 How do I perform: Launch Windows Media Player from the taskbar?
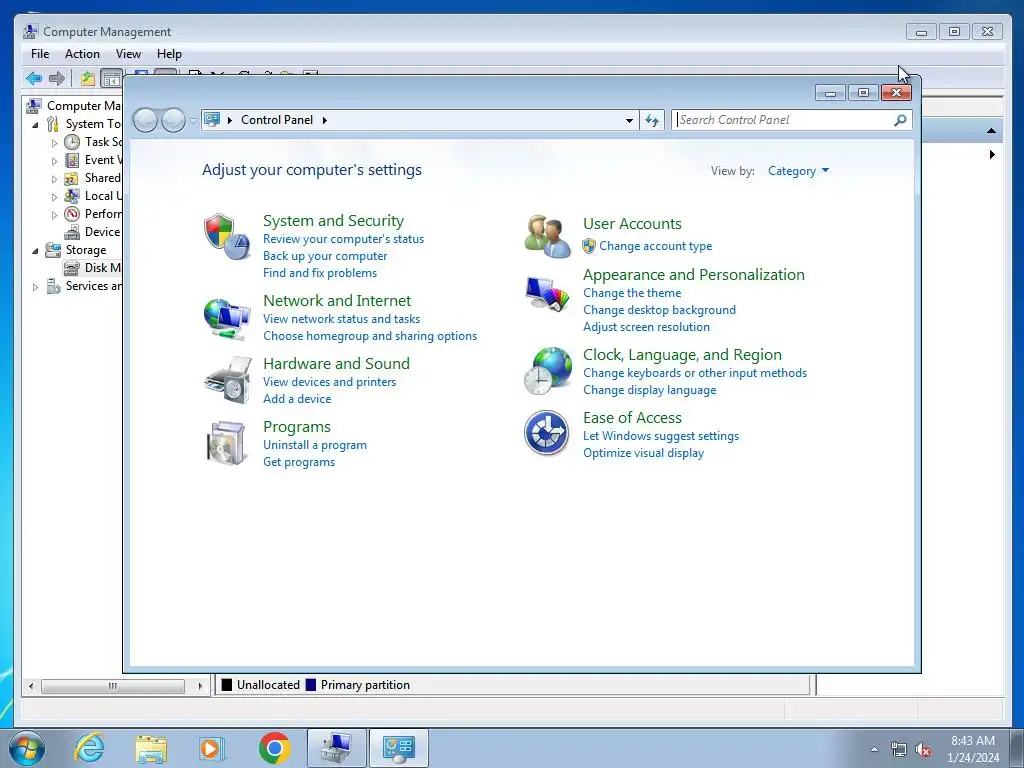212,748
